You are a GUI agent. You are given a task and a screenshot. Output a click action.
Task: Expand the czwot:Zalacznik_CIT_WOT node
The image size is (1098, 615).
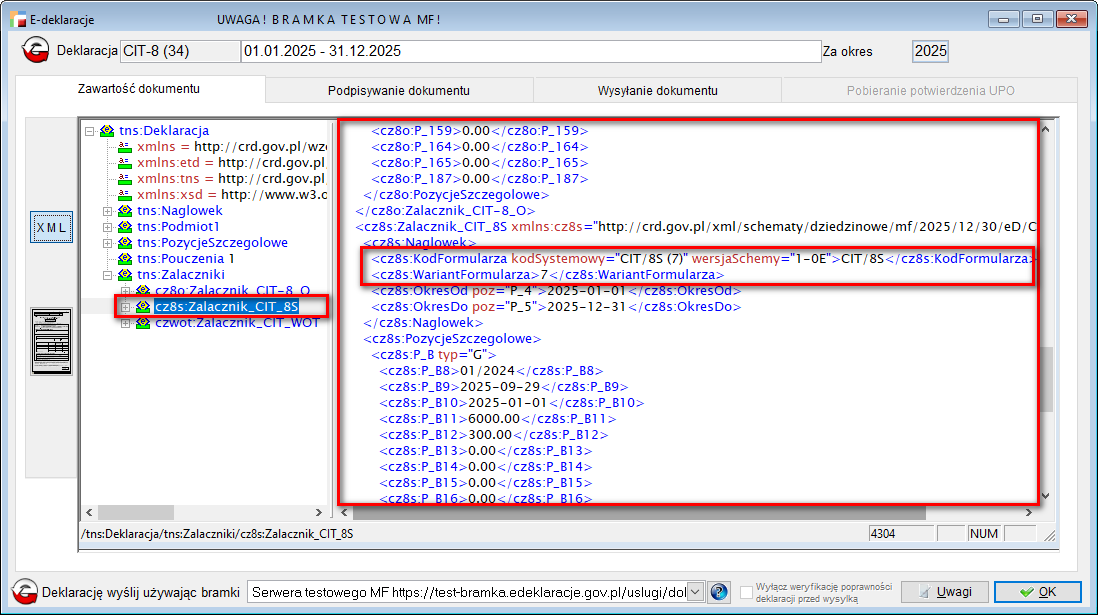(x=126, y=323)
